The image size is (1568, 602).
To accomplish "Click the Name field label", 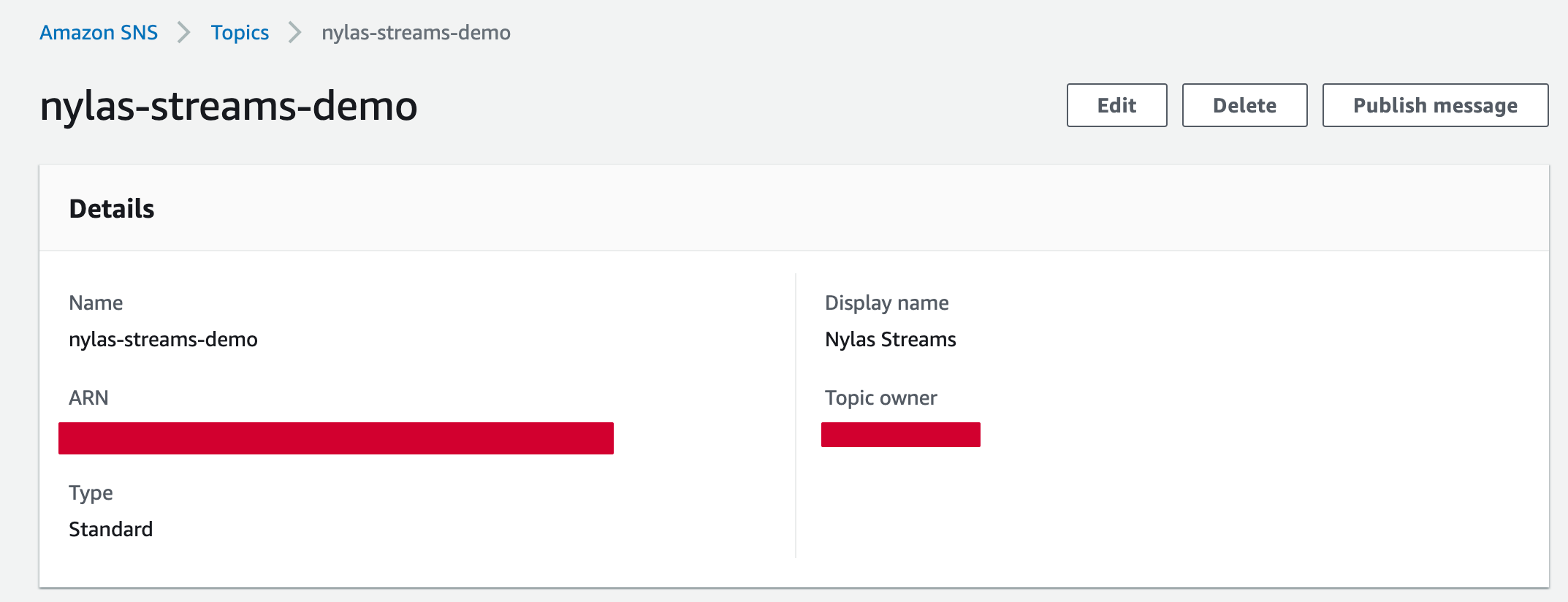I will [96, 302].
